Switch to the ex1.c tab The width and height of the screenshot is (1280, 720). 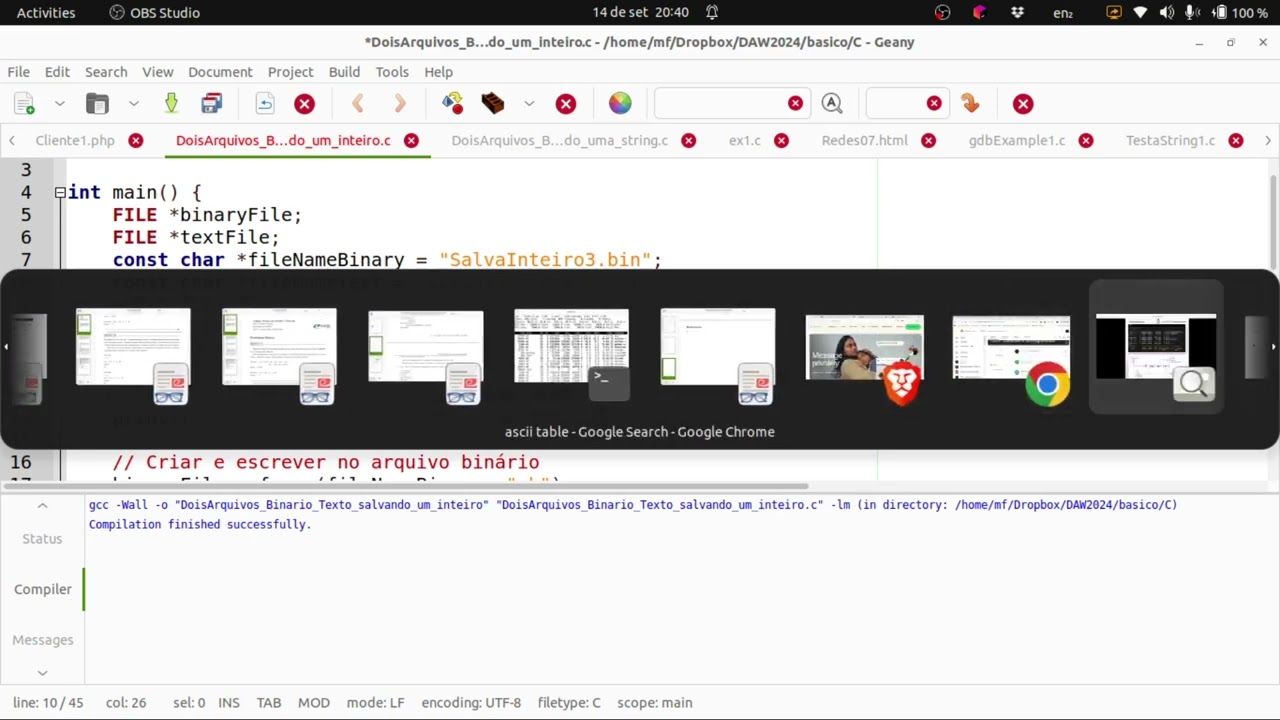[x=744, y=140]
